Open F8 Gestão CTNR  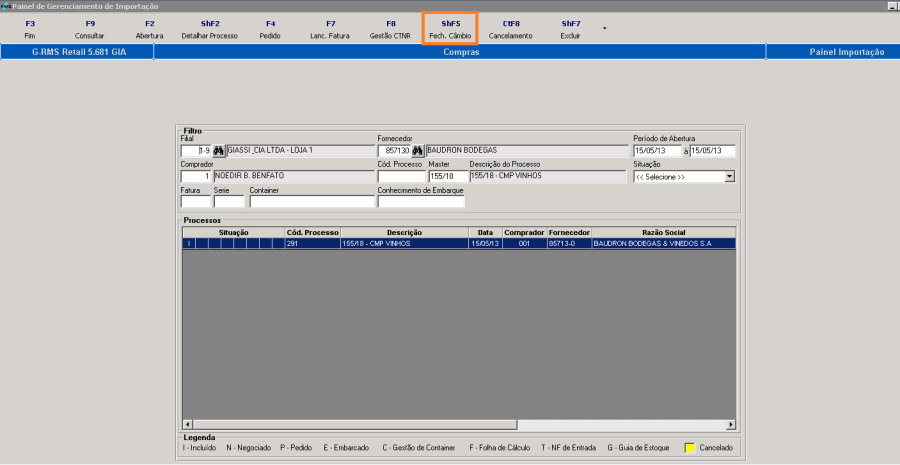390,30
